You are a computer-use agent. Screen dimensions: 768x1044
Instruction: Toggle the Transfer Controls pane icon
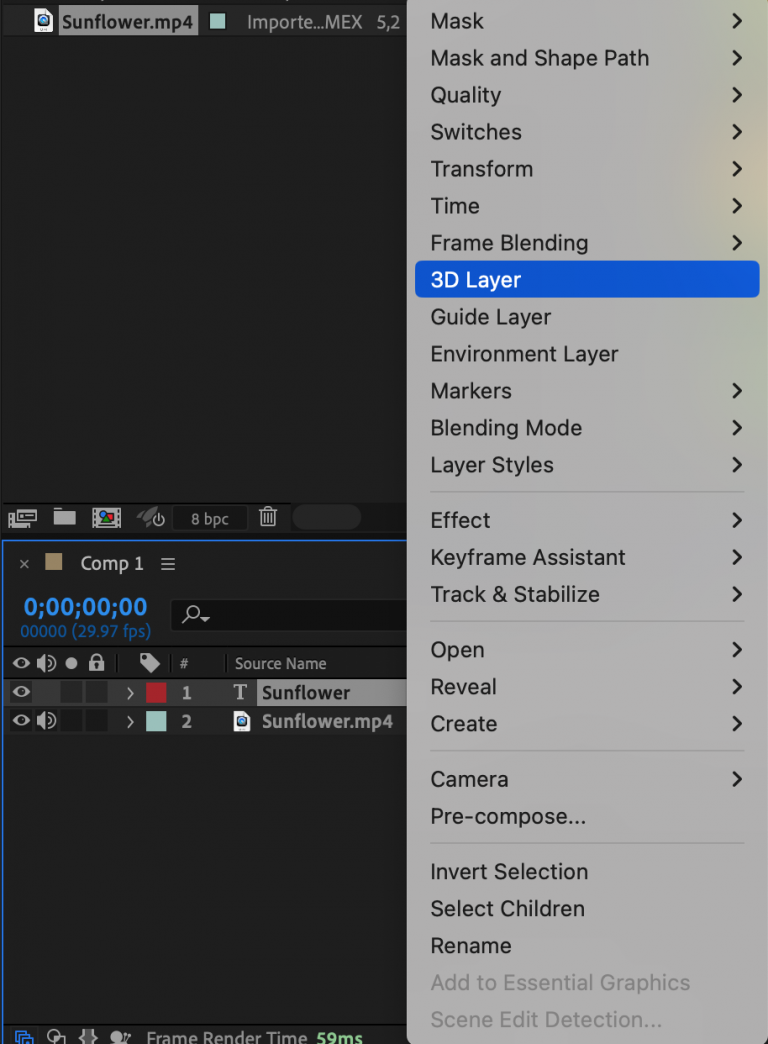point(56,1037)
